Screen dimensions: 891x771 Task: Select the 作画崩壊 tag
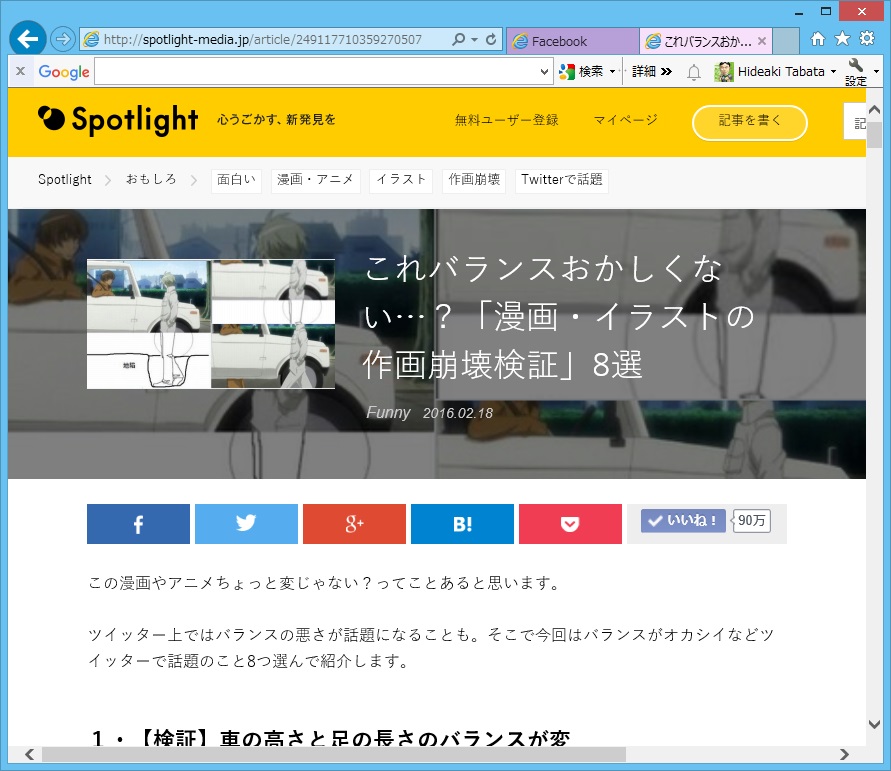click(x=474, y=181)
